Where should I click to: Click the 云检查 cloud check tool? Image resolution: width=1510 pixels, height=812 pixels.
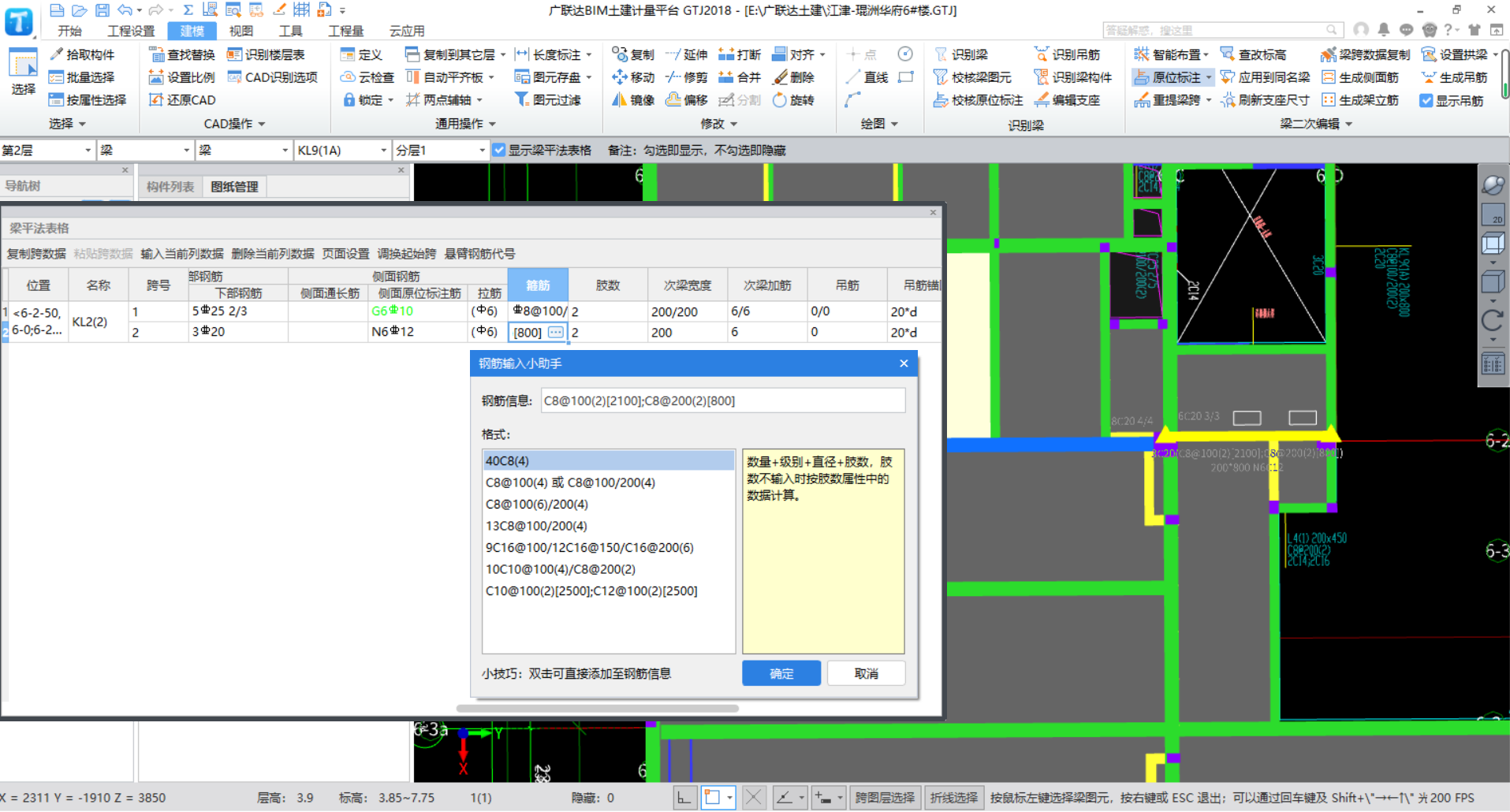367,77
